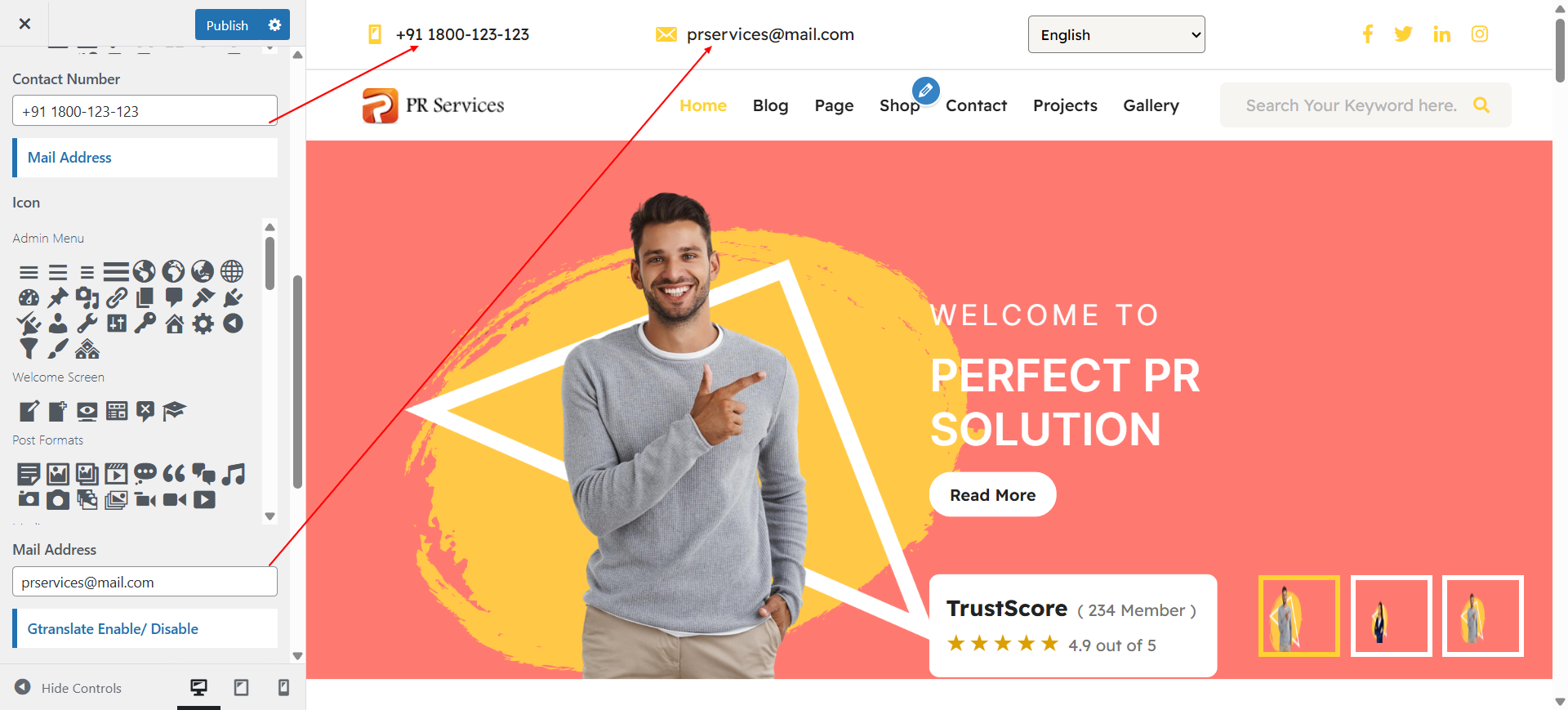The width and height of the screenshot is (1568, 710).
Task: Select the music note post format icon
Action: click(234, 474)
